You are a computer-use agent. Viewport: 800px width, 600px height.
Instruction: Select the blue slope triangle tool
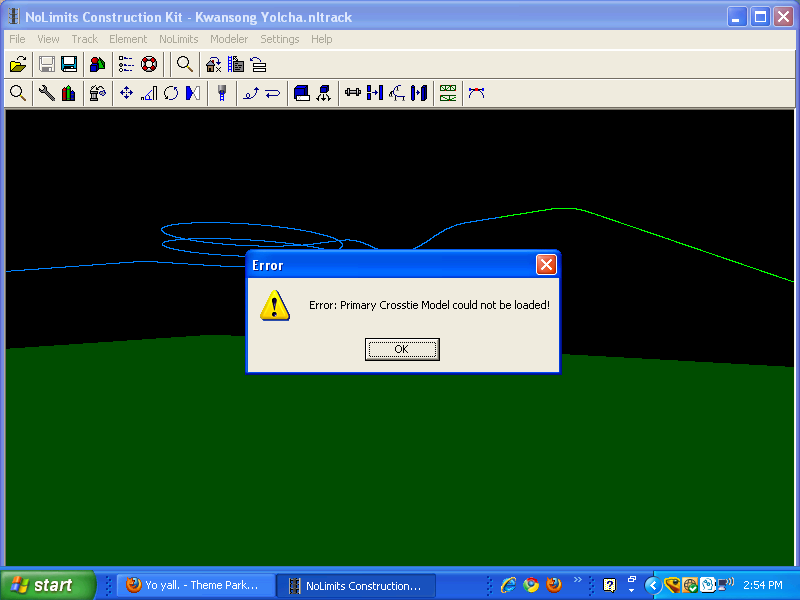148,93
